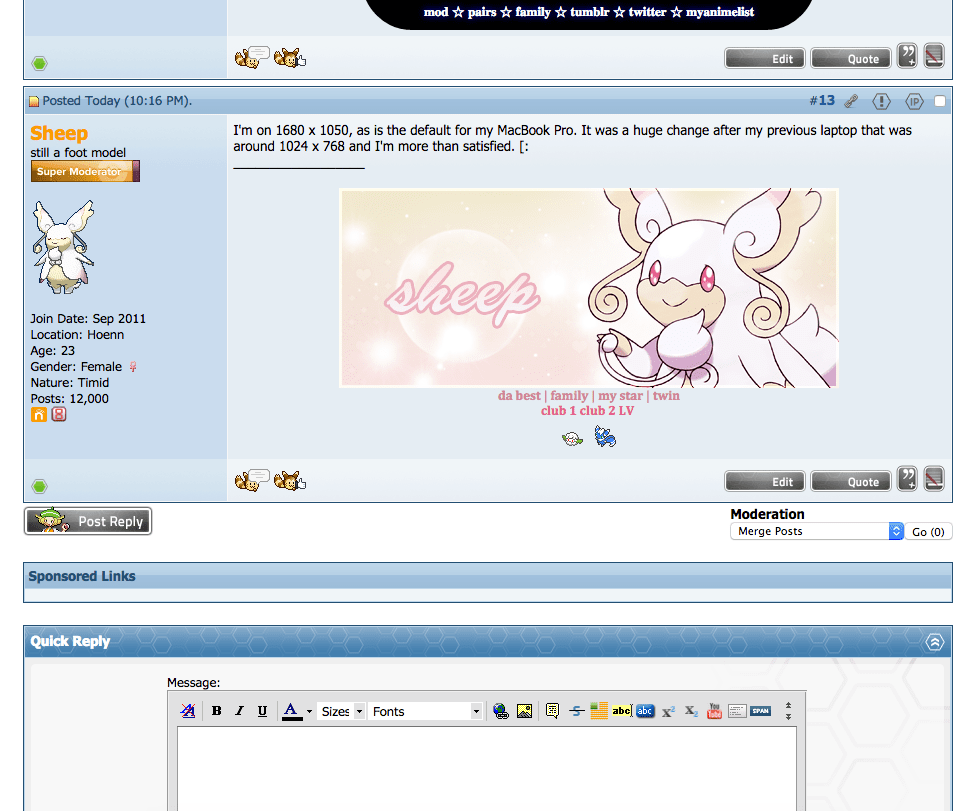969x811 pixels.
Task: Click the strikethrough icon
Action: pyautogui.click(x=577, y=711)
